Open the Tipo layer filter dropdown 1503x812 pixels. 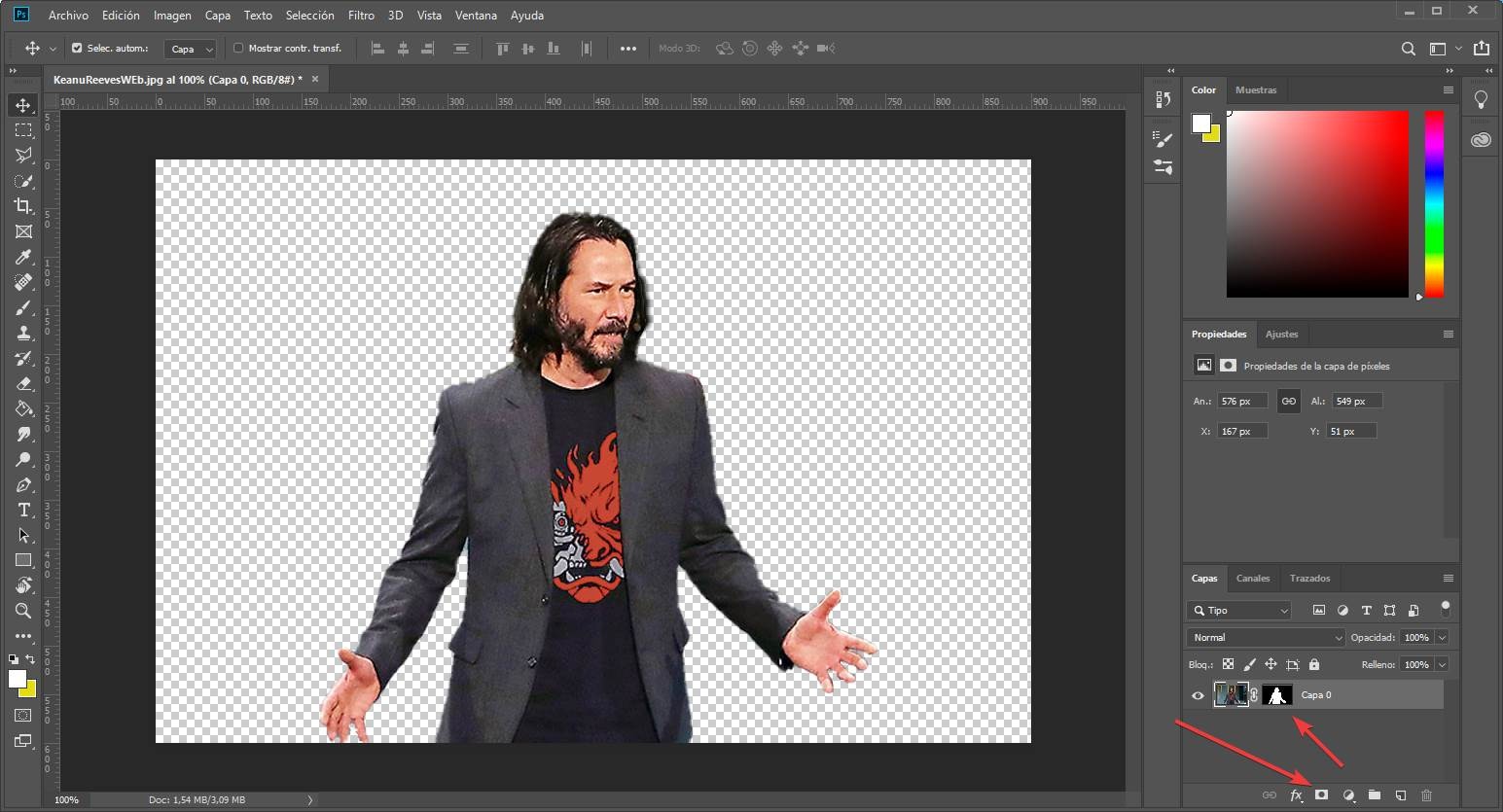click(1239, 611)
